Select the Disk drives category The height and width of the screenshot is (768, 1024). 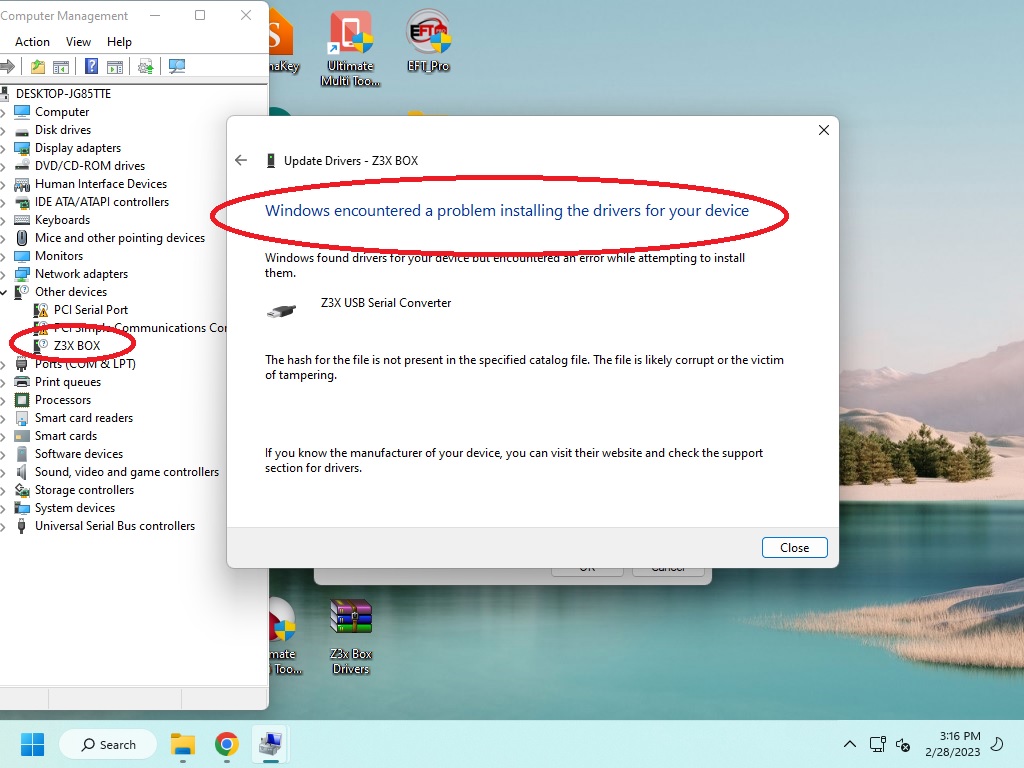(x=63, y=130)
